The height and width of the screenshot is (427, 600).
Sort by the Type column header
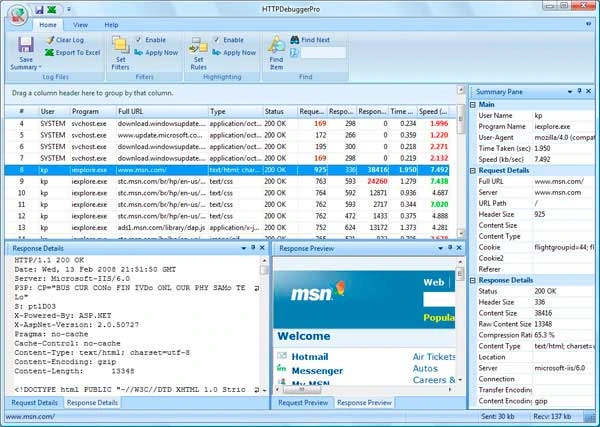click(235, 111)
